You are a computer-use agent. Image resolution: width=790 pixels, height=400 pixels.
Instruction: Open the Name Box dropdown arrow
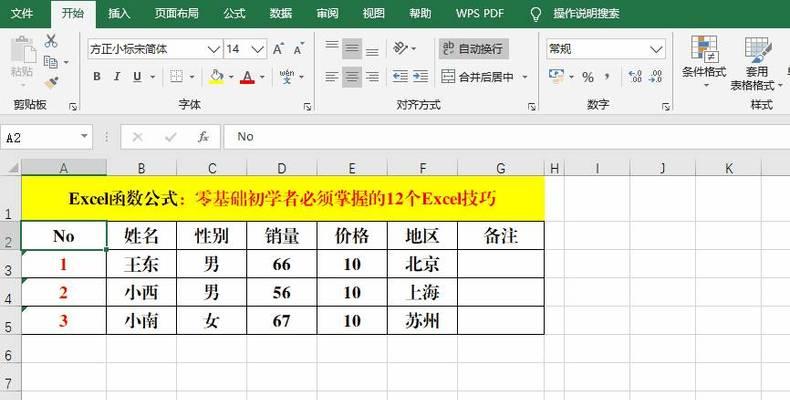[x=84, y=137]
